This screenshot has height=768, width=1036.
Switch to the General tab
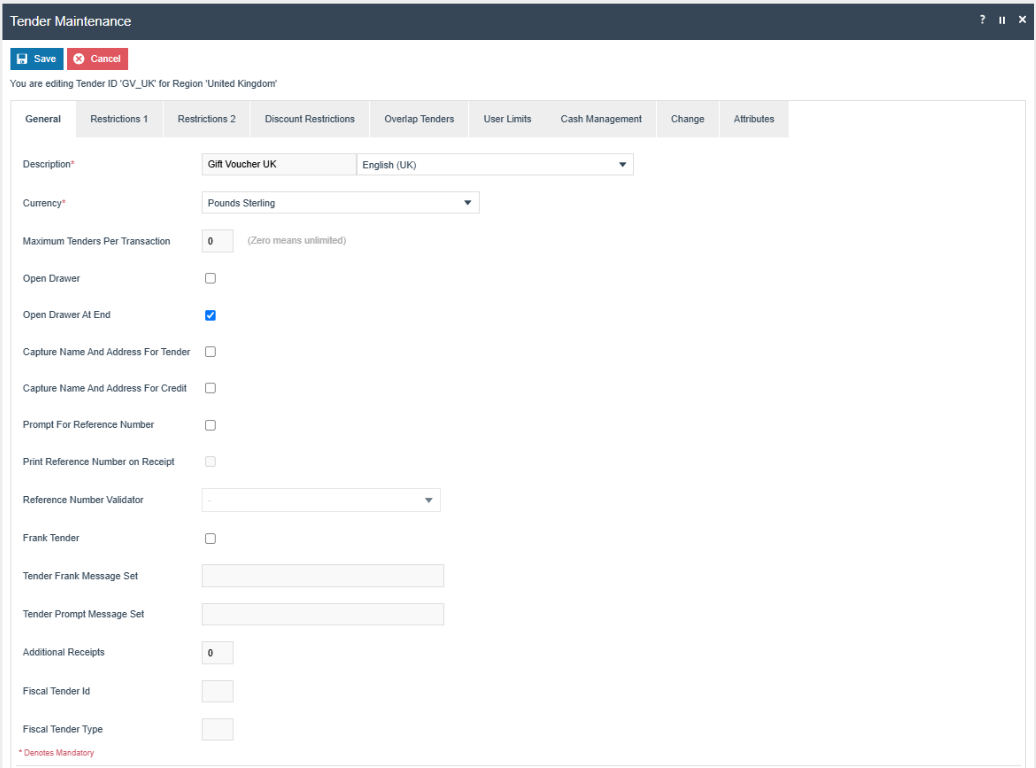[x=43, y=119]
